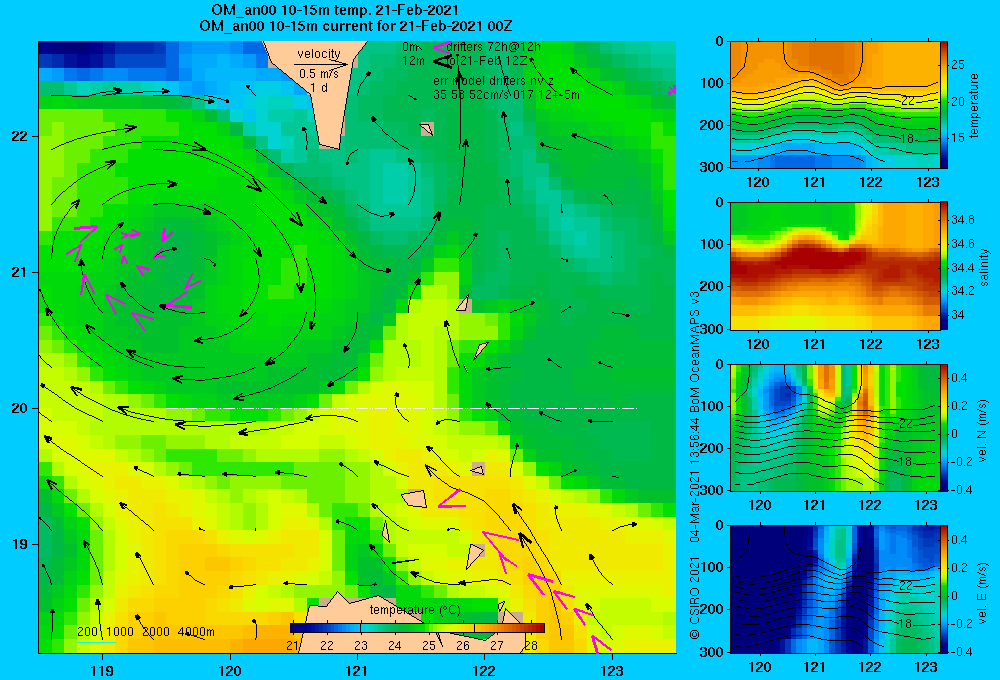The height and width of the screenshot is (680, 1000).
Task: Open the temperature depth section panel
Action: coord(834,105)
